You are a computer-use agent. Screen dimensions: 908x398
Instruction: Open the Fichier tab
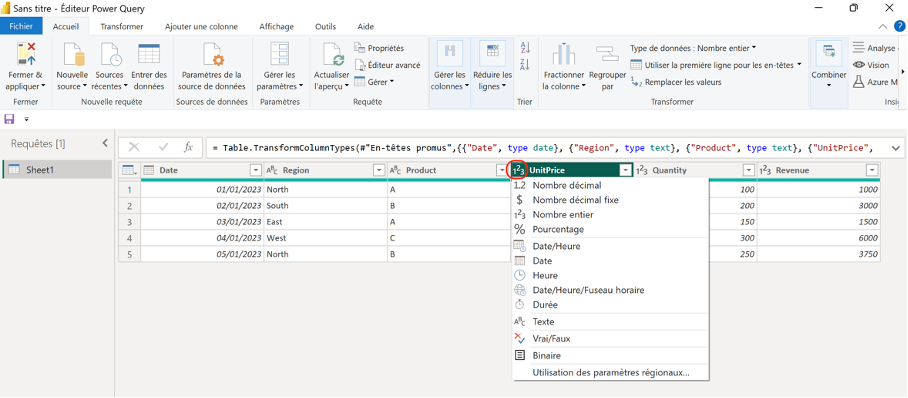click(x=21, y=26)
